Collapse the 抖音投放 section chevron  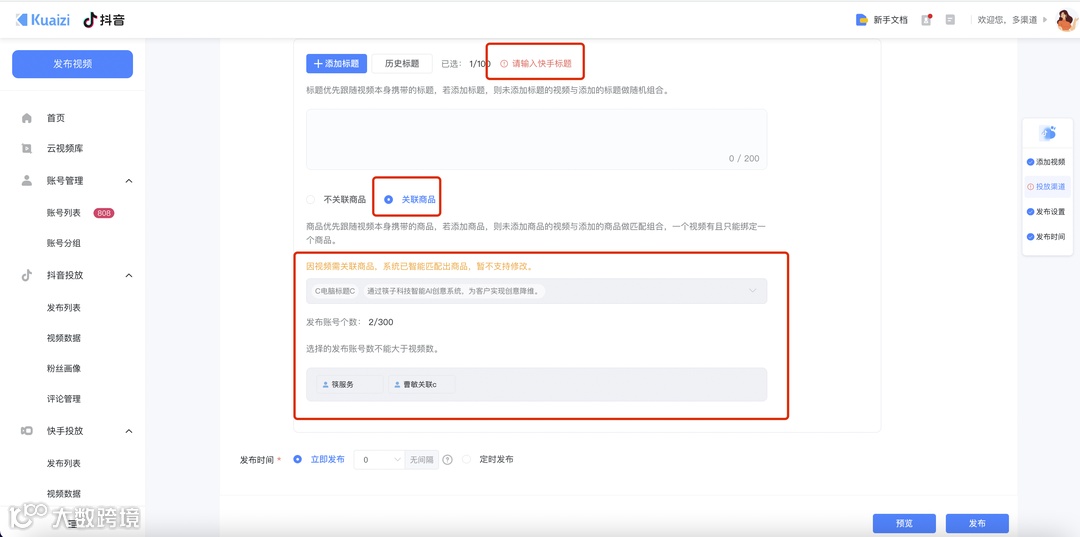(129, 275)
